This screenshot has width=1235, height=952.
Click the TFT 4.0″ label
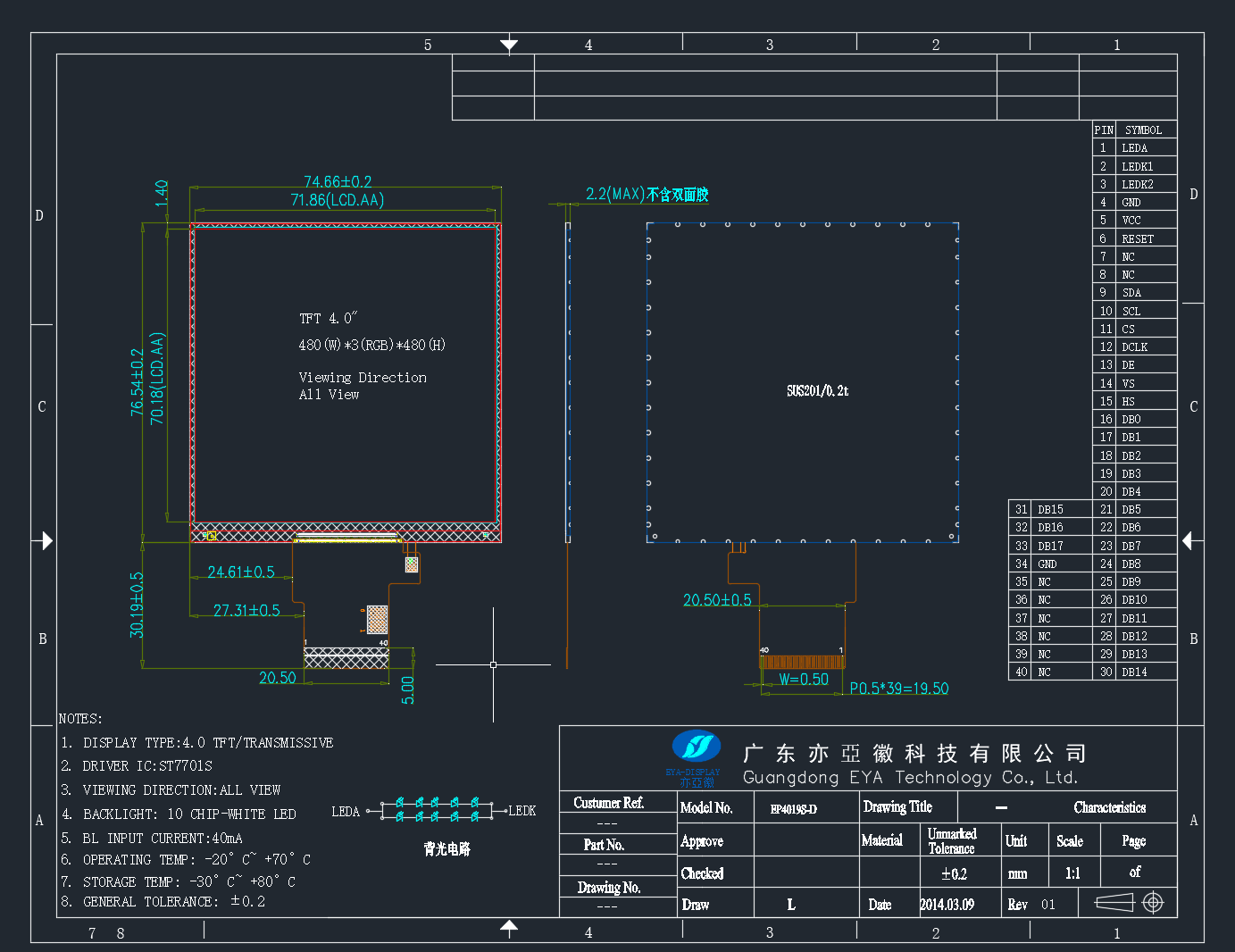click(x=328, y=318)
